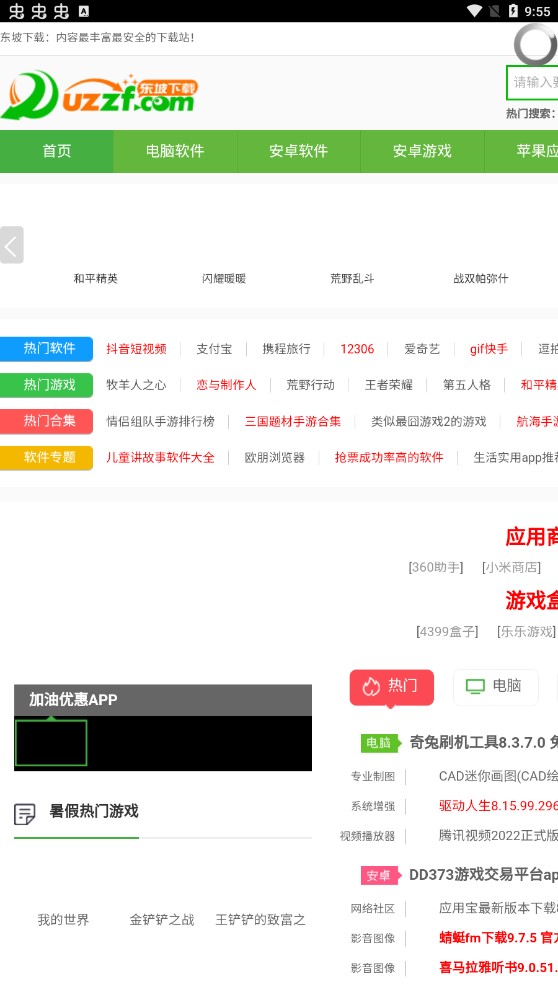
Task: Click the [4399盒子] link
Action: [447, 631]
